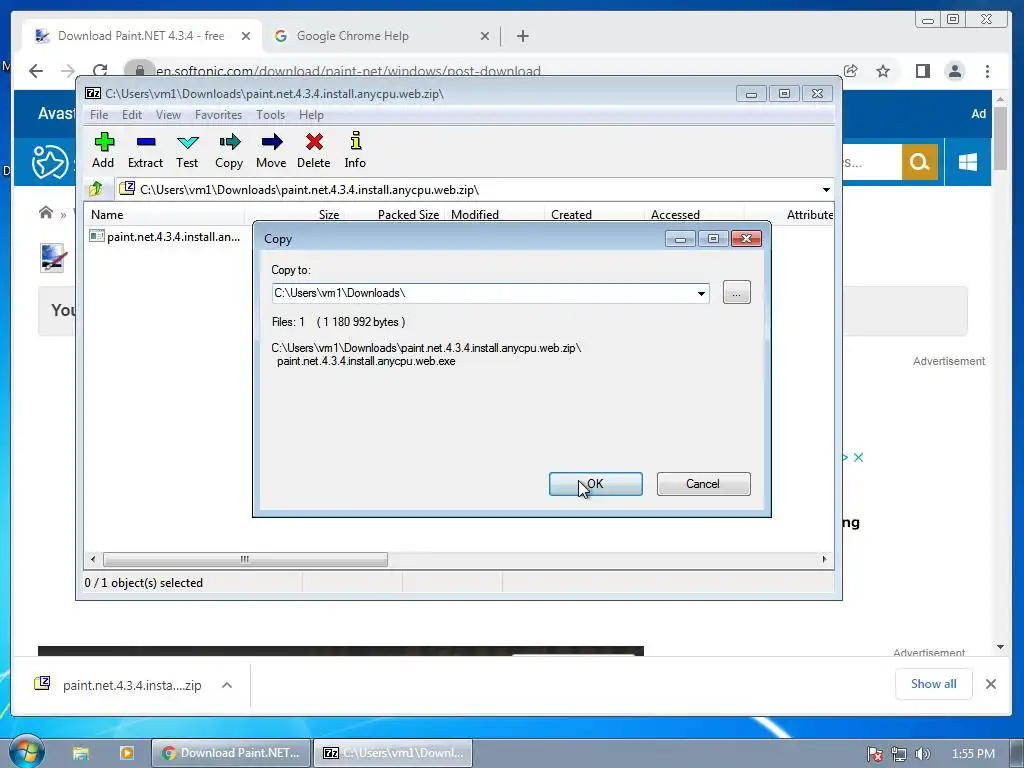Cancel the Copy dialog
1024x768 pixels.
(x=703, y=484)
